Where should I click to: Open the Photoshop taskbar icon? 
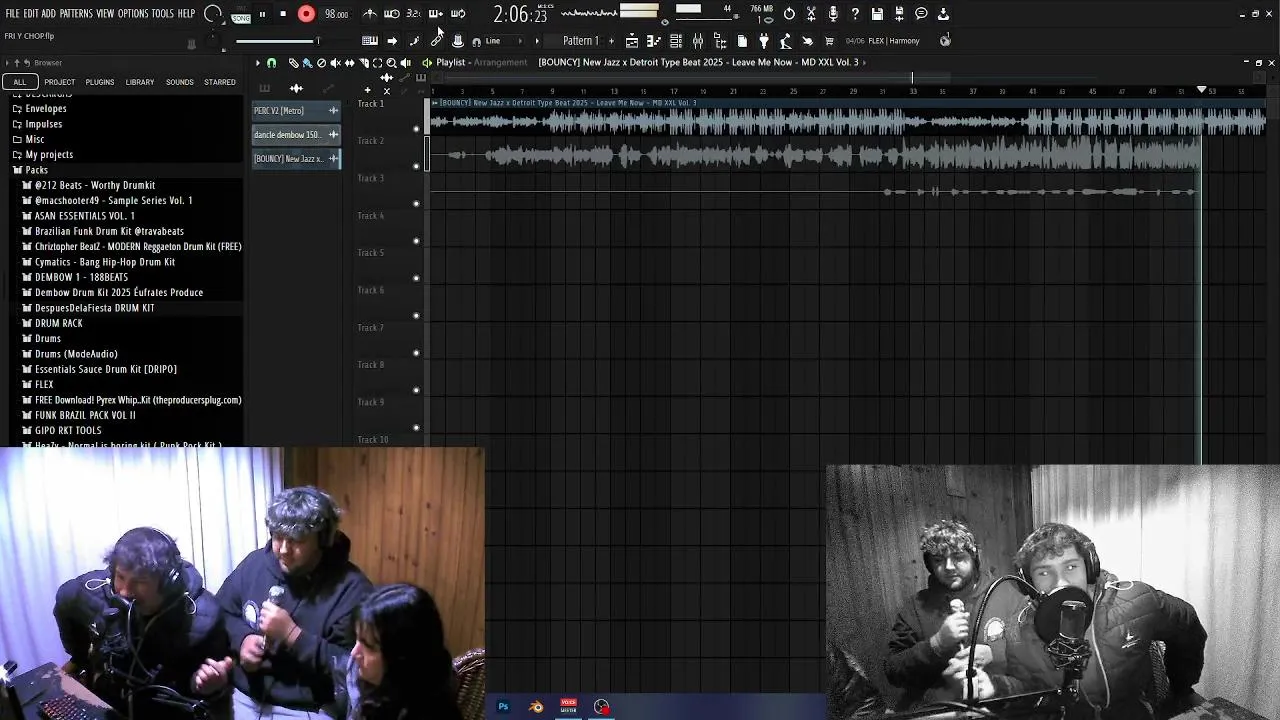(503, 706)
